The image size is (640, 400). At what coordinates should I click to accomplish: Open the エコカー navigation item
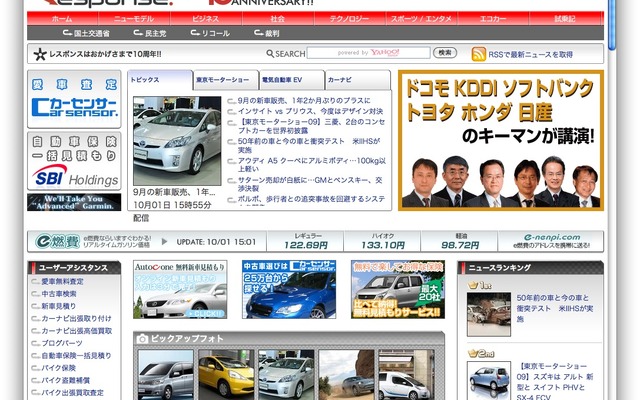click(x=493, y=19)
